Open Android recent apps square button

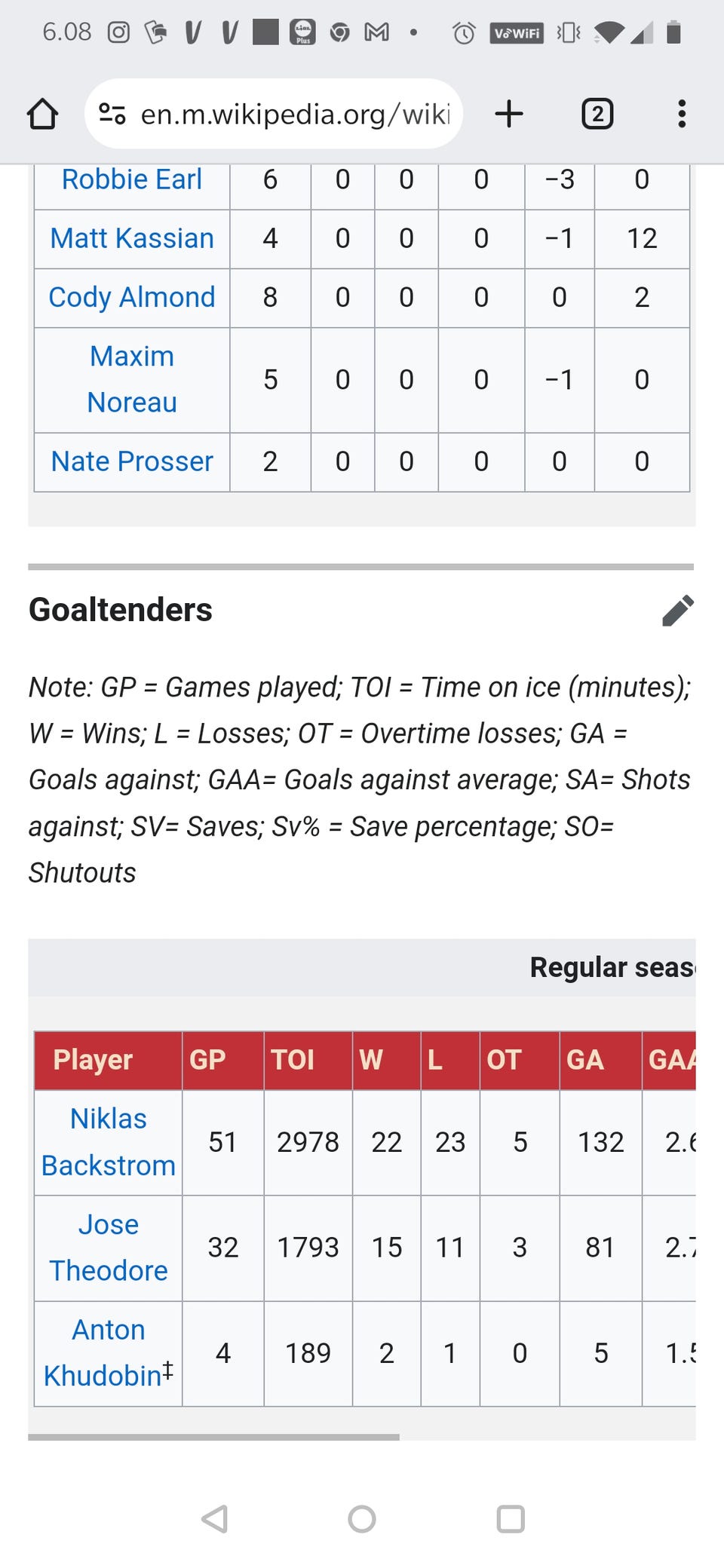[511, 1519]
